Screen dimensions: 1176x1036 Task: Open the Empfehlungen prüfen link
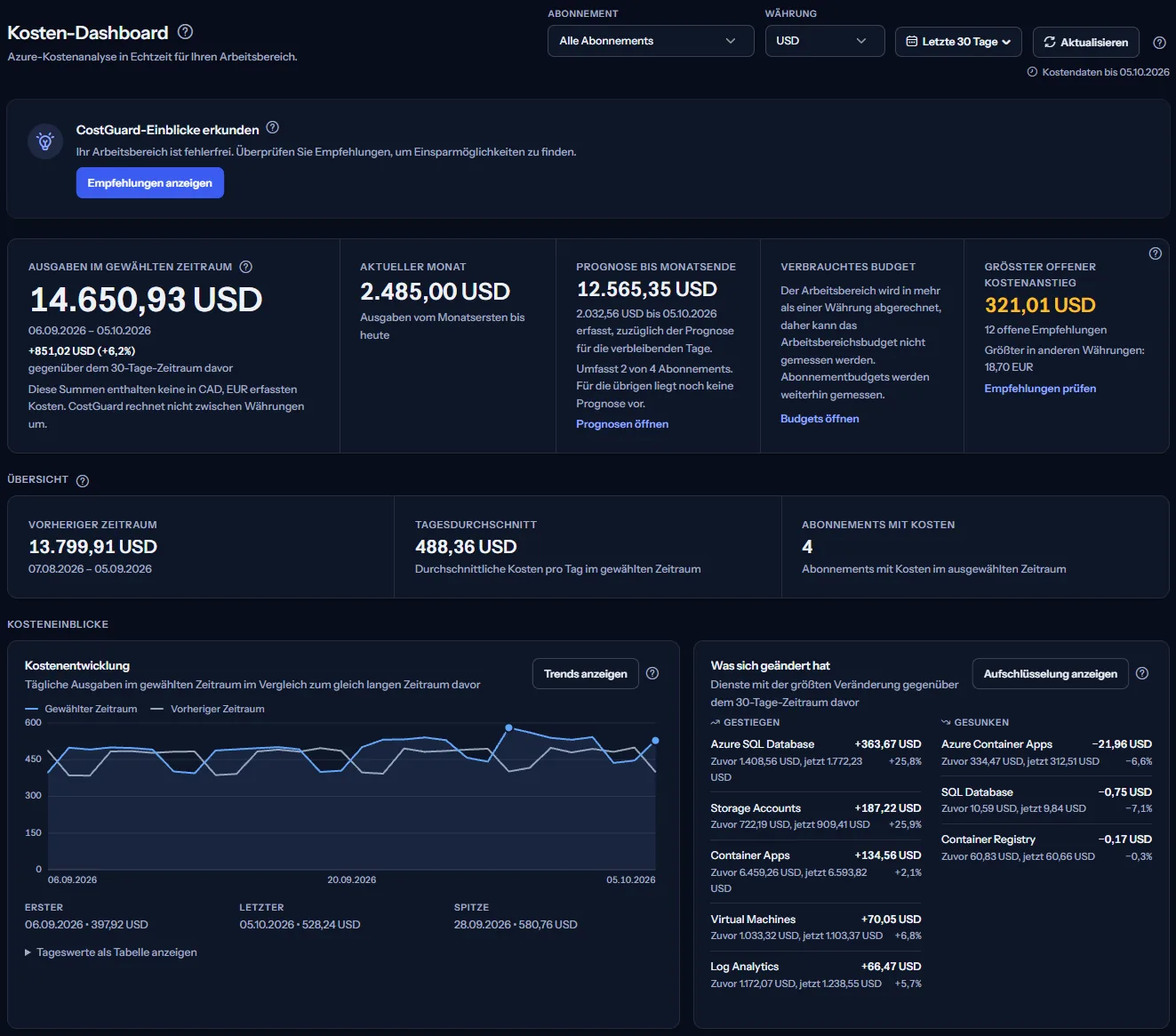click(1040, 389)
